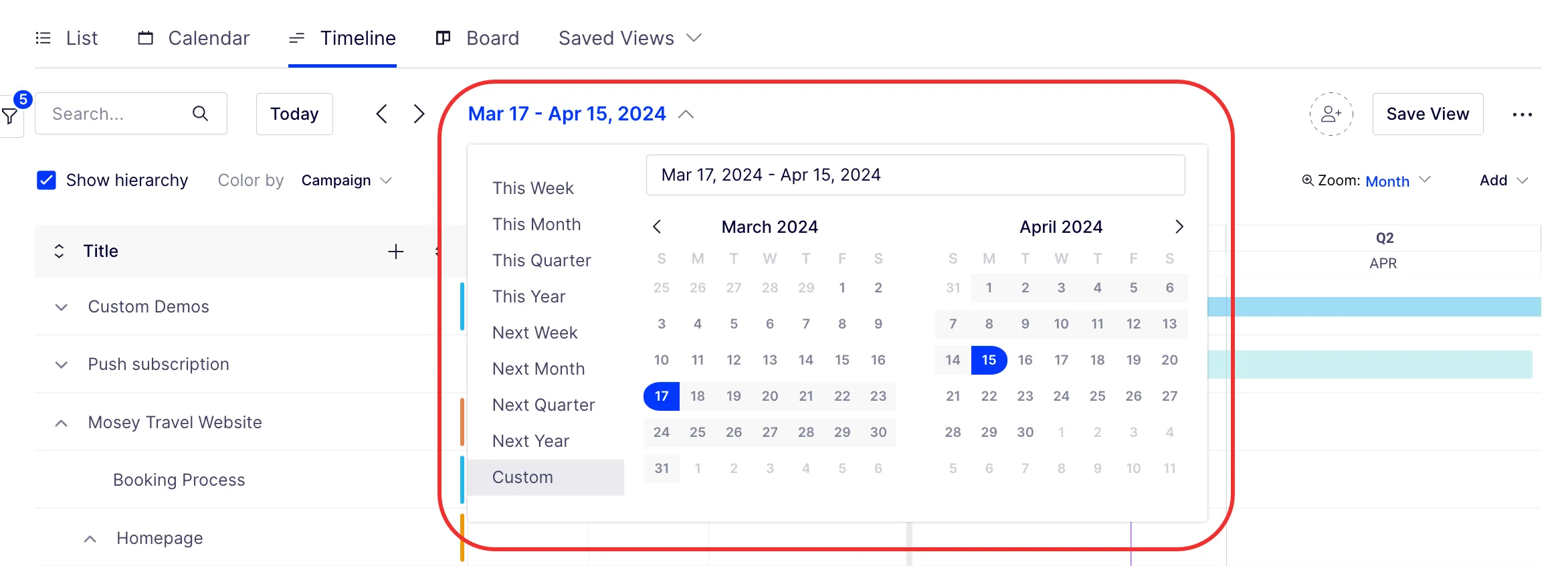
Task: Toggle the Show hierarchy checkbox
Action: tap(46, 180)
